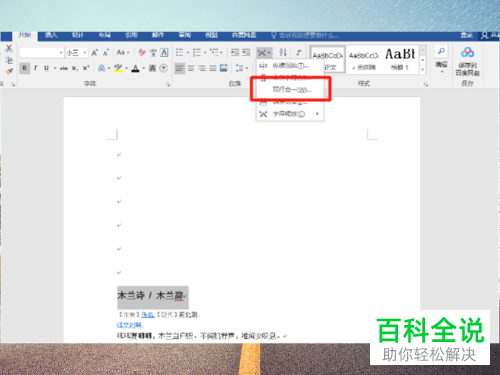The height and width of the screenshot is (375, 500).
Task: Open the Clipboard pane launcher
Action: point(13,85)
